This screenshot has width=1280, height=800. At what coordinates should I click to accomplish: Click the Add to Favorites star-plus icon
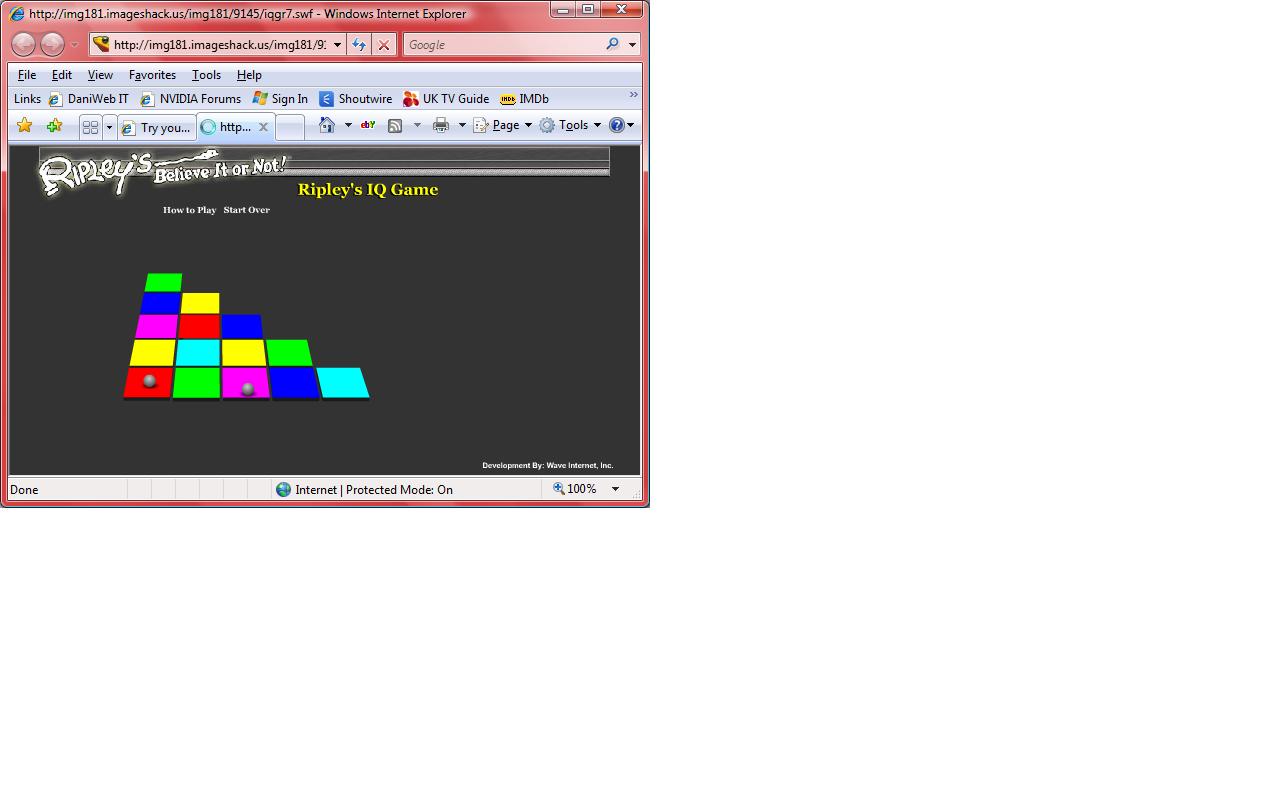pos(54,125)
